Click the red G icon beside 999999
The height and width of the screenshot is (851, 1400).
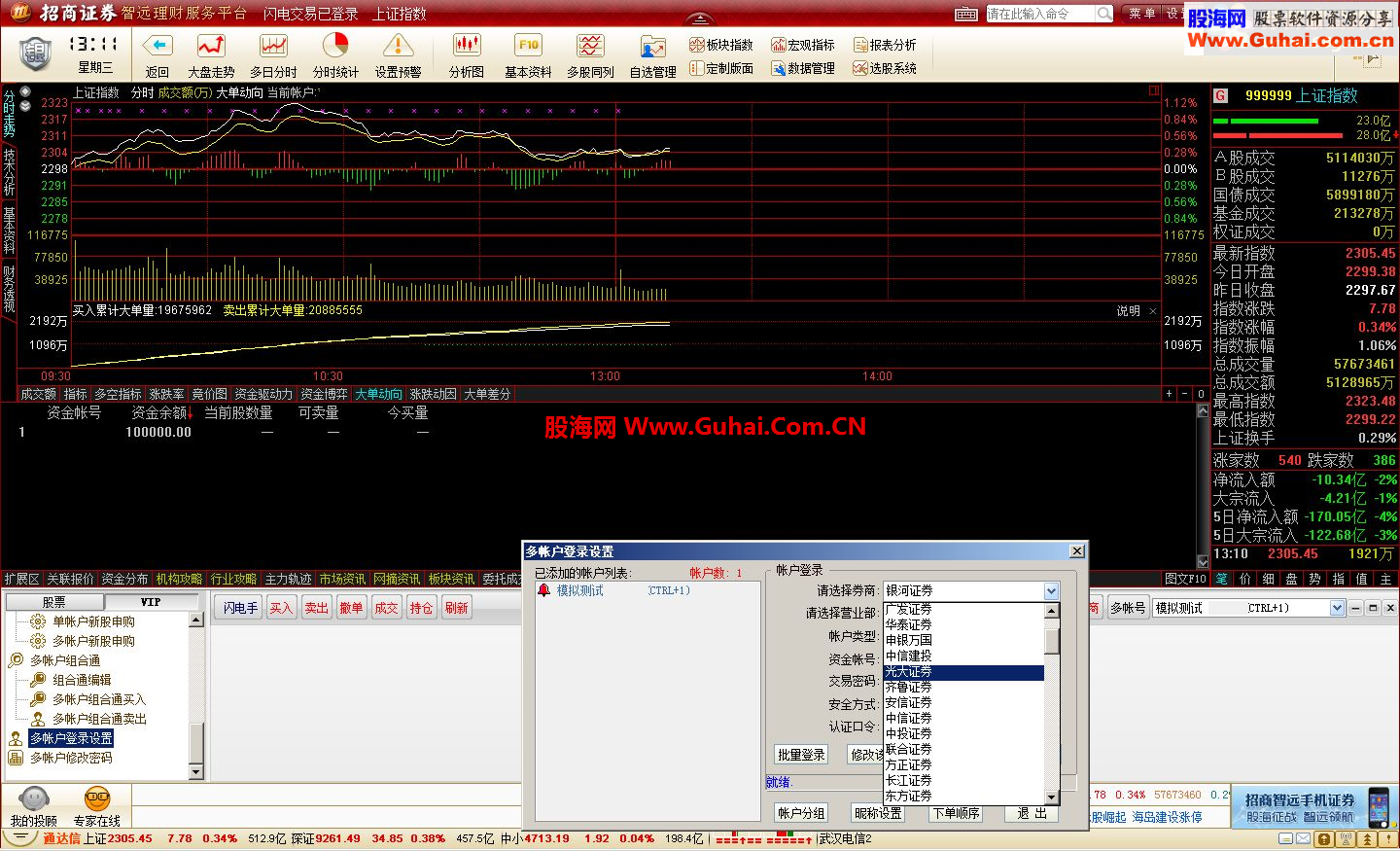pos(1220,95)
